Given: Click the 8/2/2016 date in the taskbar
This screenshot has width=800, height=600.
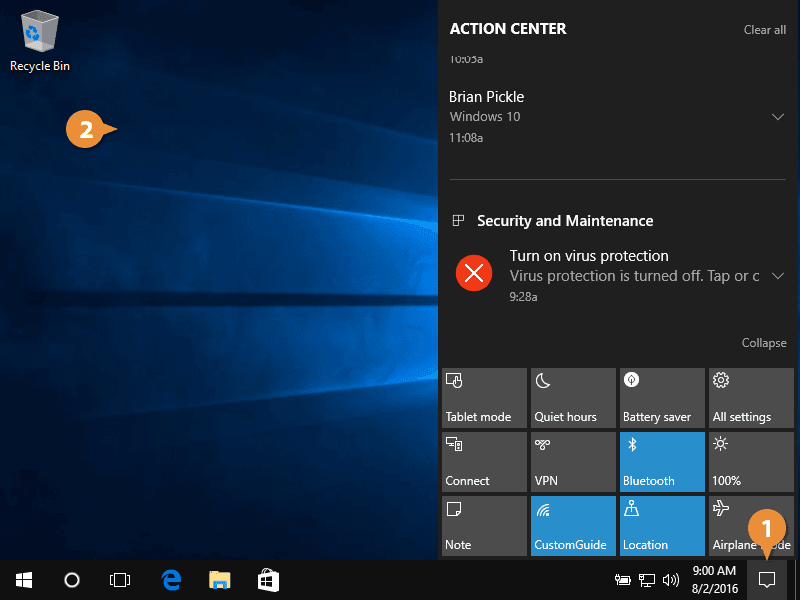Looking at the screenshot, I should pyautogui.click(x=715, y=589).
